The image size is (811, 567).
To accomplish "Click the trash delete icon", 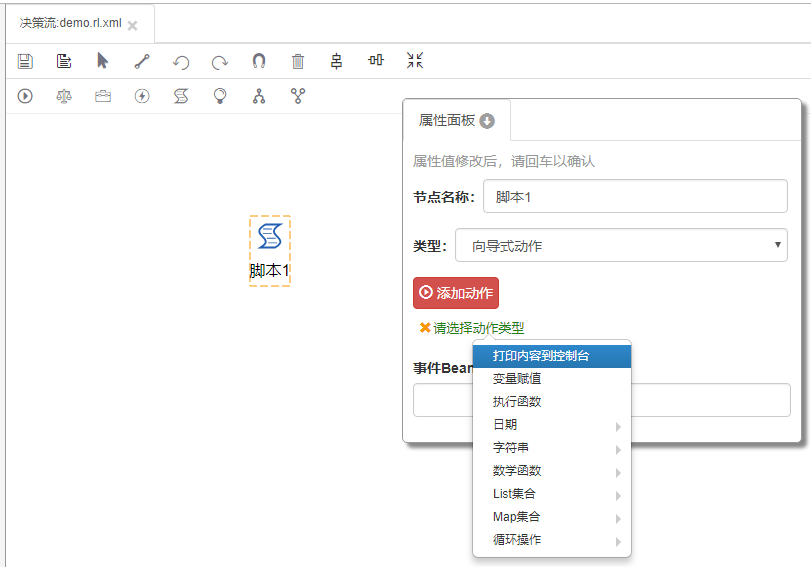I will point(298,62).
